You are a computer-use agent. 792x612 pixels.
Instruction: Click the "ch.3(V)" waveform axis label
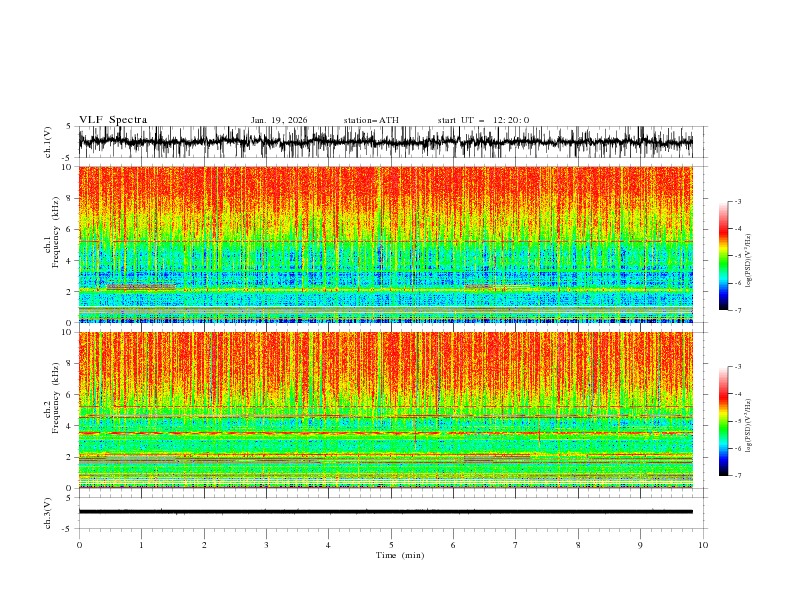(48, 513)
